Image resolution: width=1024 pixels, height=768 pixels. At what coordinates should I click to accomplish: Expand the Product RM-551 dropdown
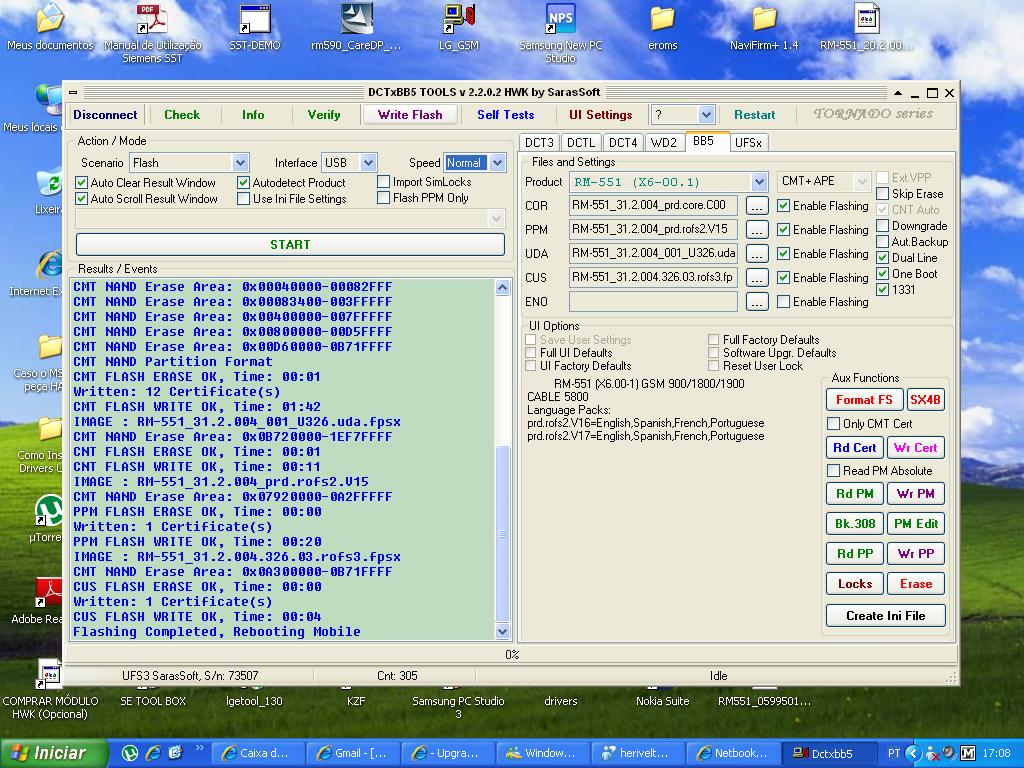pos(759,182)
